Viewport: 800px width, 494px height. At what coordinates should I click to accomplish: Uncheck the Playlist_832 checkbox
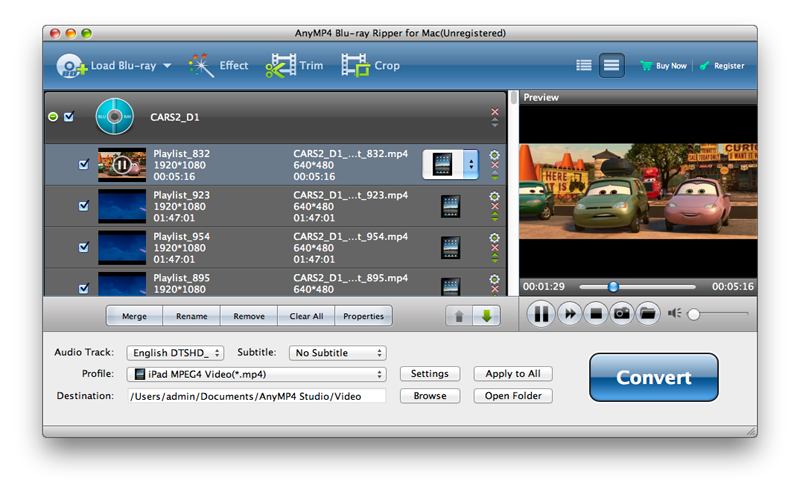pyautogui.click(x=84, y=165)
